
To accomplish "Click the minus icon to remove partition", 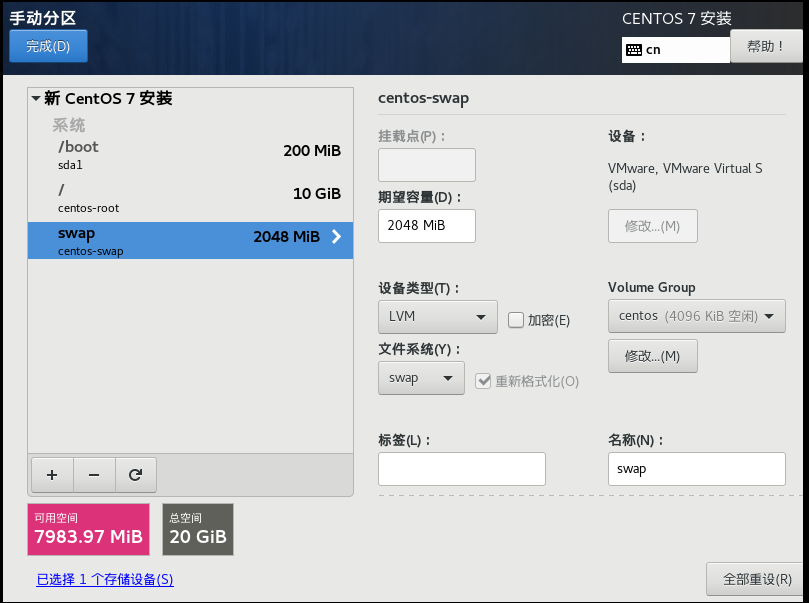I will coord(94,475).
